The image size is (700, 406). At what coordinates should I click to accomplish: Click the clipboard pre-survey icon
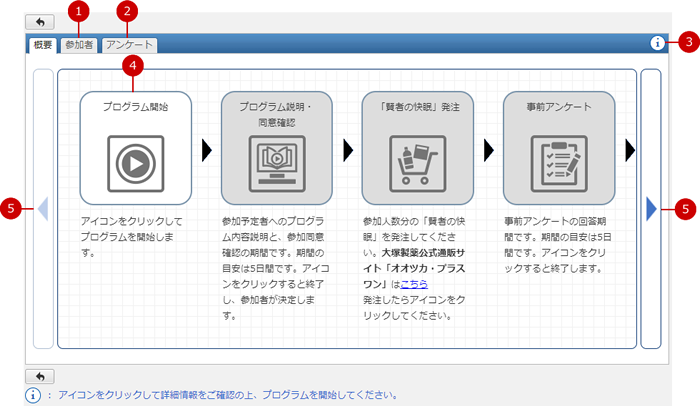point(559,161)
